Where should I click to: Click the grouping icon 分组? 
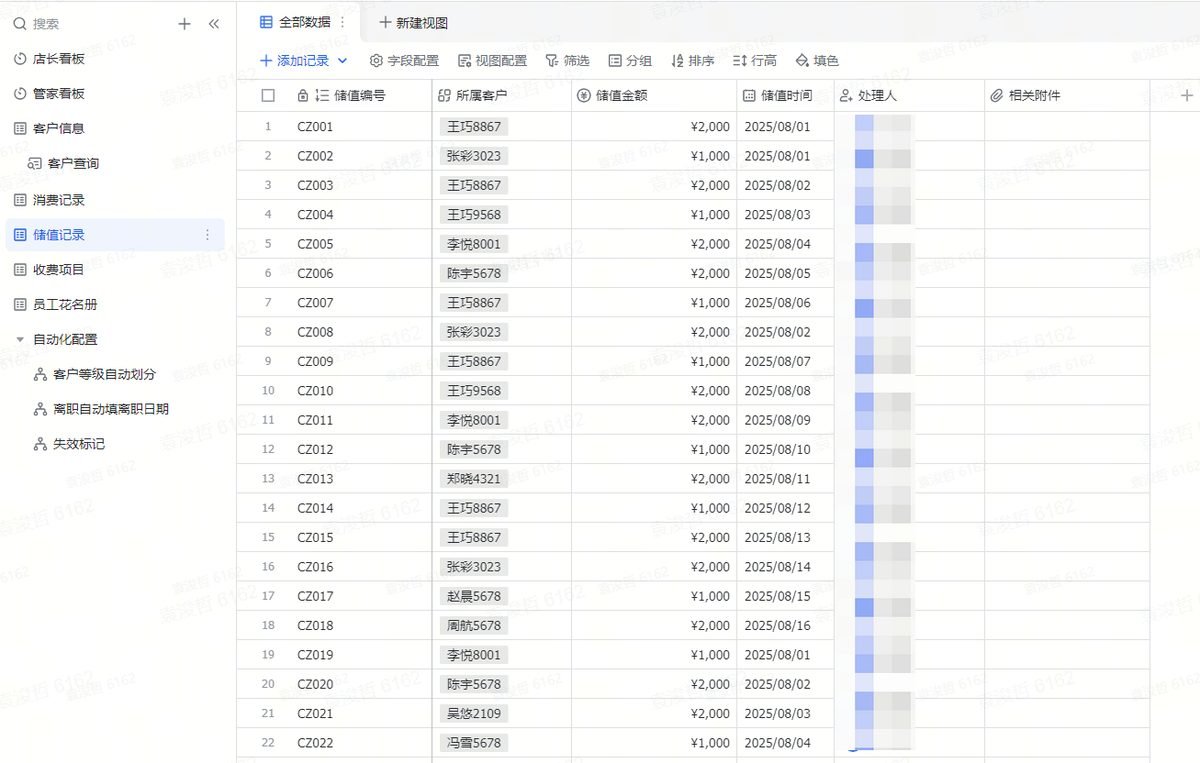coord(615,61)
